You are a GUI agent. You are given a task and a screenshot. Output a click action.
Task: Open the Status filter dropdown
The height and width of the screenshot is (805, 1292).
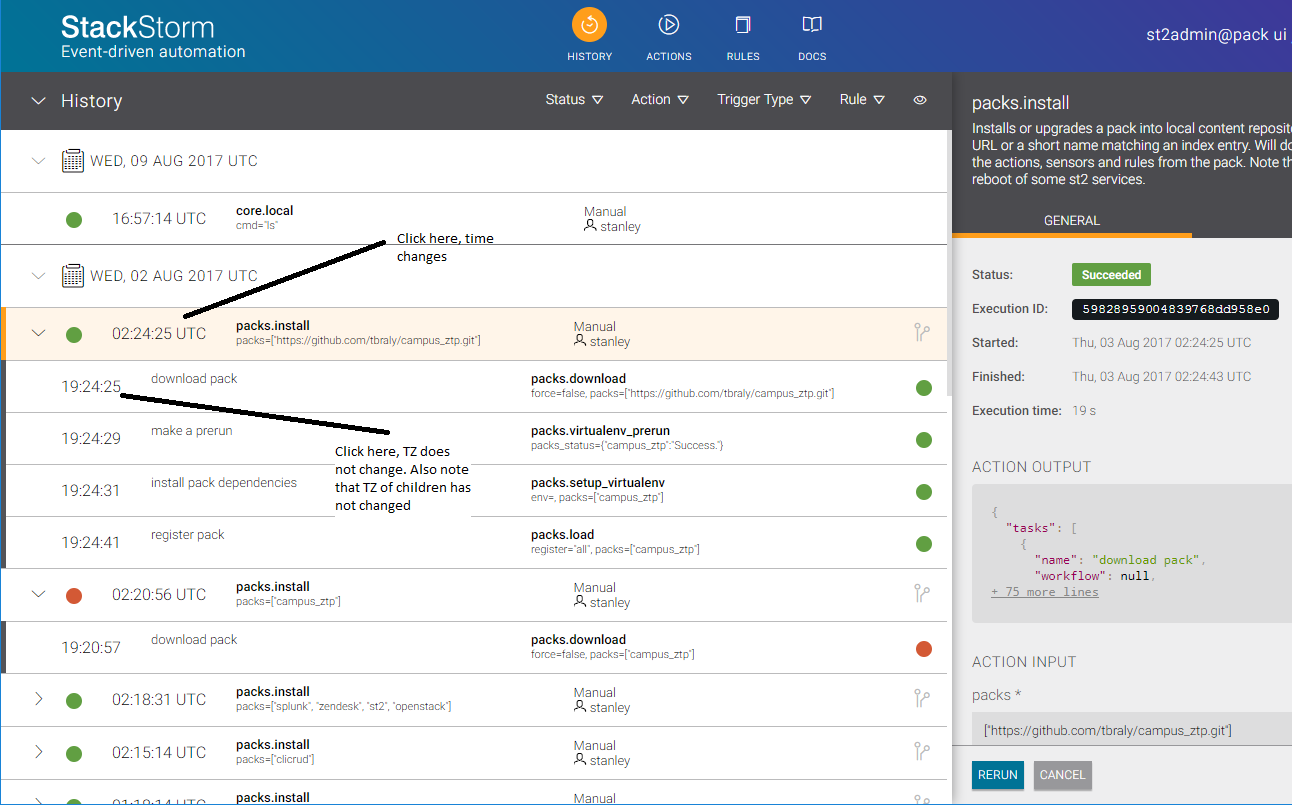pos(574,100)
